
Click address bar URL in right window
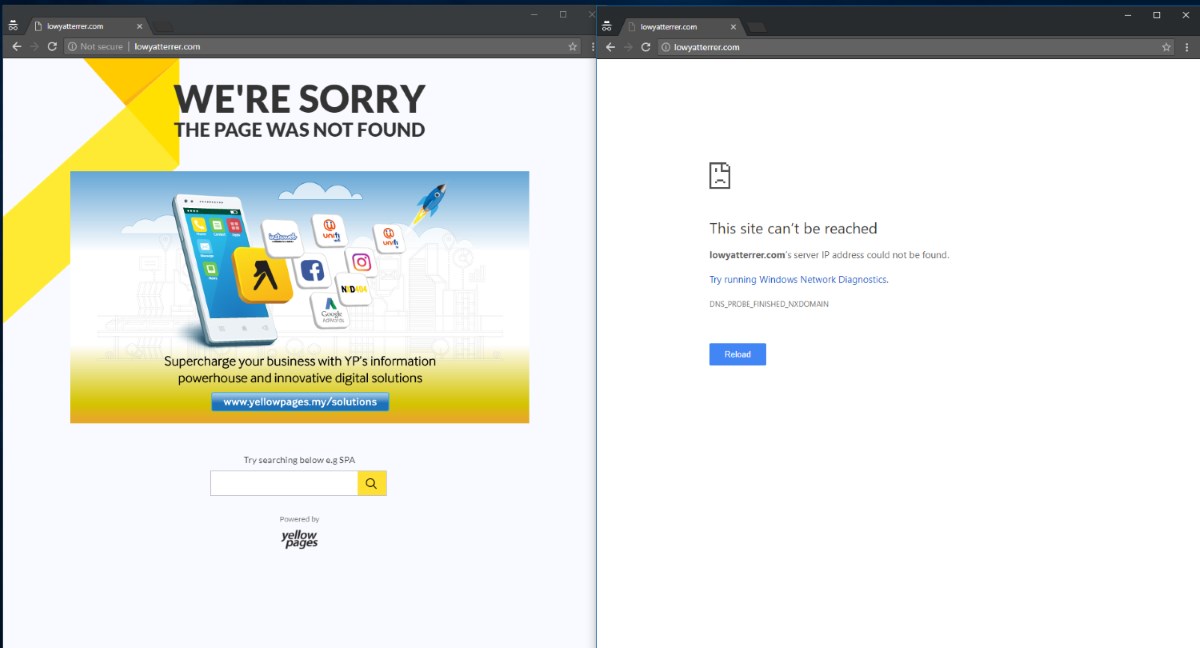point(707,47)
